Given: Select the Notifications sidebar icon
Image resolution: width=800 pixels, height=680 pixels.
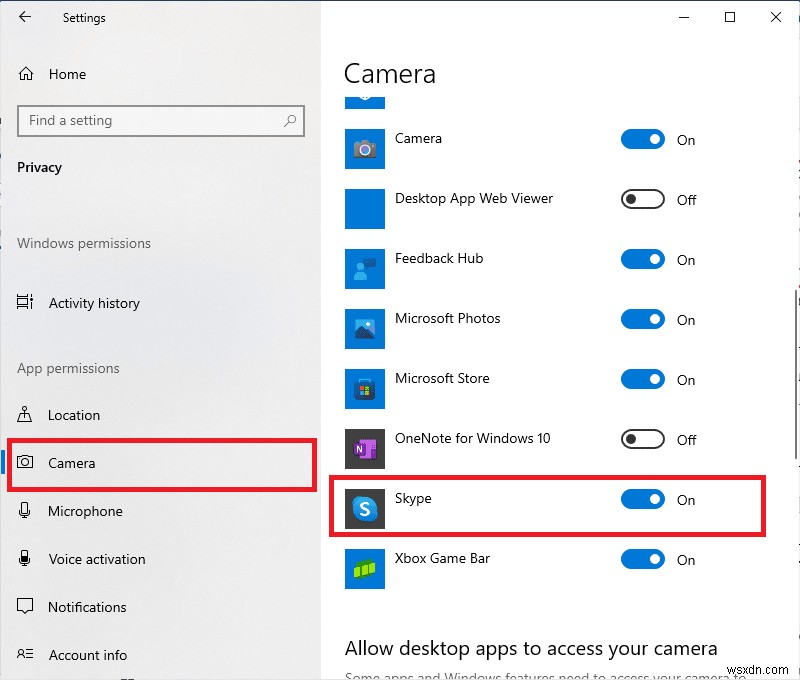Looking at the screenshot, I should point(25,606).
